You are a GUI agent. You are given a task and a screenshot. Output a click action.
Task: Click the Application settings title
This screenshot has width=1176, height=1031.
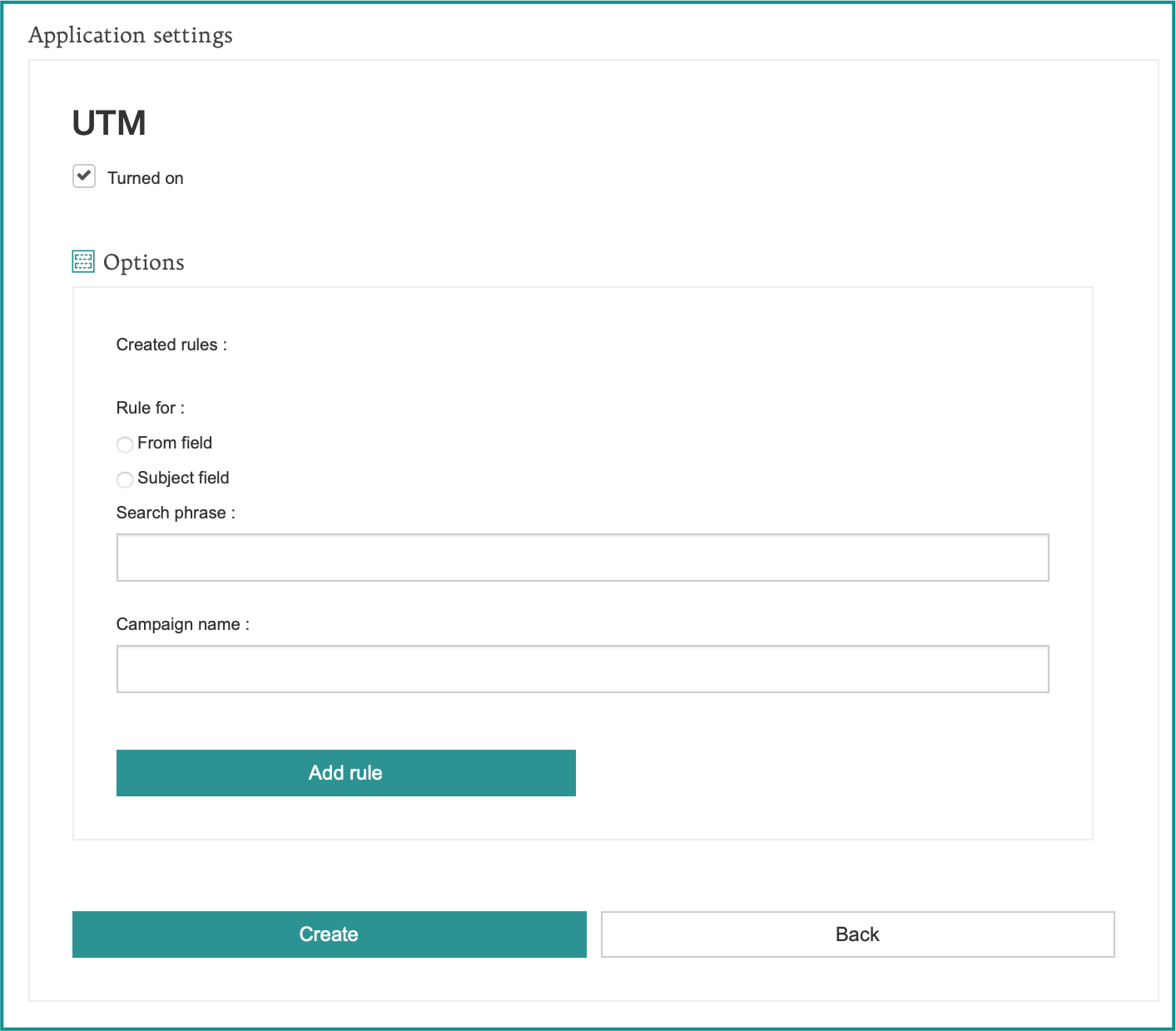click(131, 35)
